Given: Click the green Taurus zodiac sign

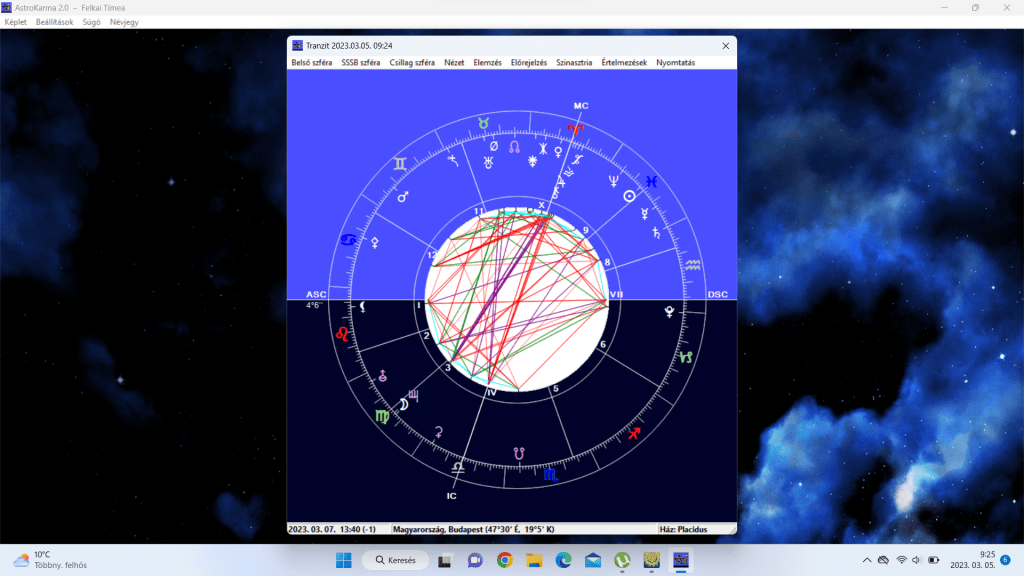Looking at the screenshot, I should click(x=483, y=122).
